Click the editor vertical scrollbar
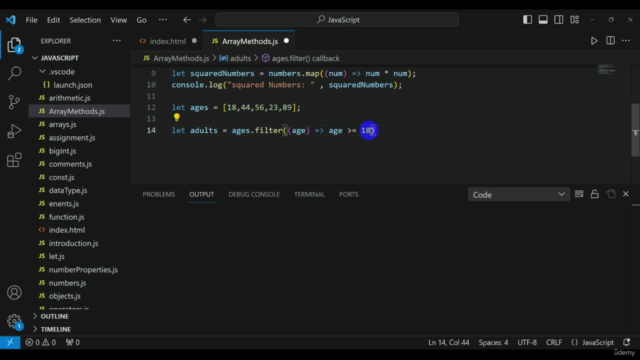 pos(635,130)
